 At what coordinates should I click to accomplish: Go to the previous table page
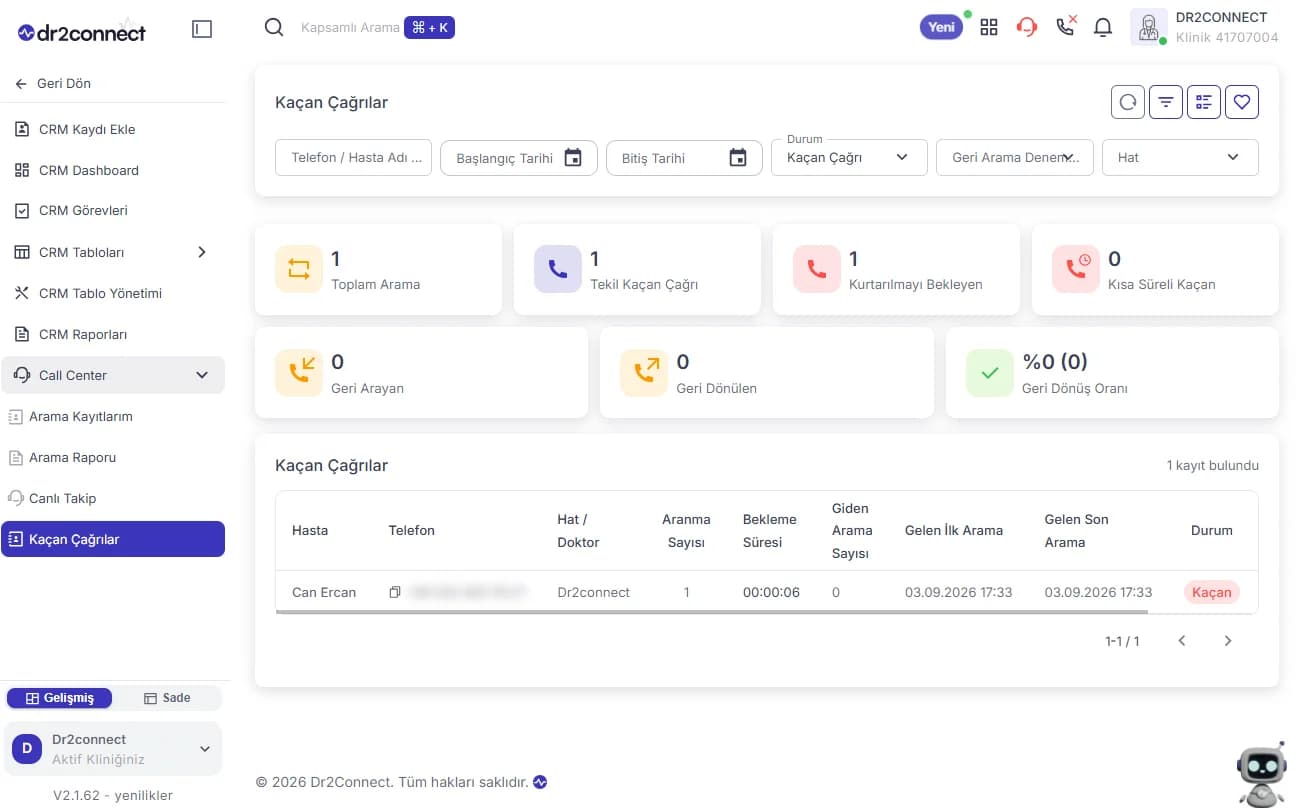[1182, 641]
